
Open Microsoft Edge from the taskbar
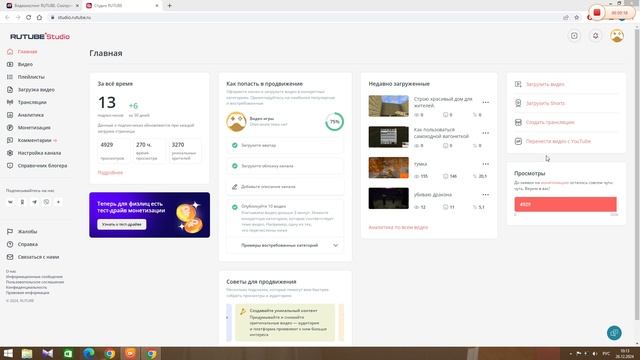[x=89, y=353]
